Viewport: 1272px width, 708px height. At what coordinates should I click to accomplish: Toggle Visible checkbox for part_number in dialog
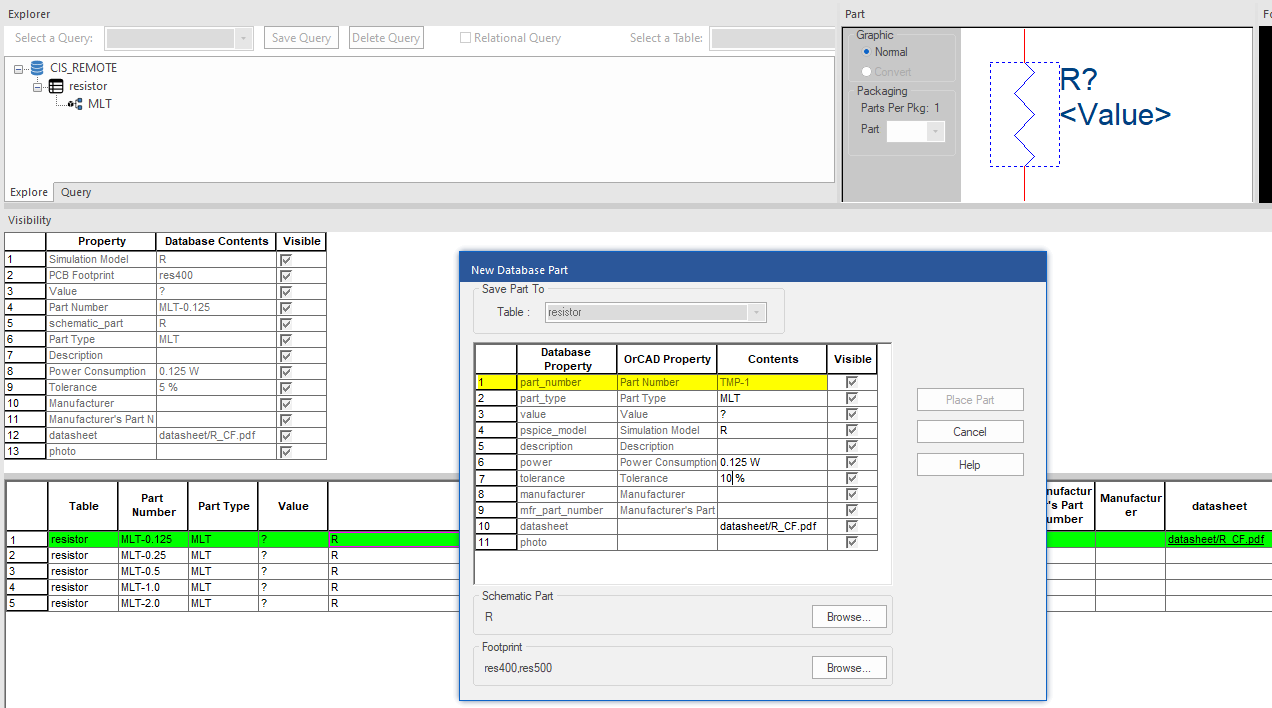pyautogui.click(x=852, y=382)
